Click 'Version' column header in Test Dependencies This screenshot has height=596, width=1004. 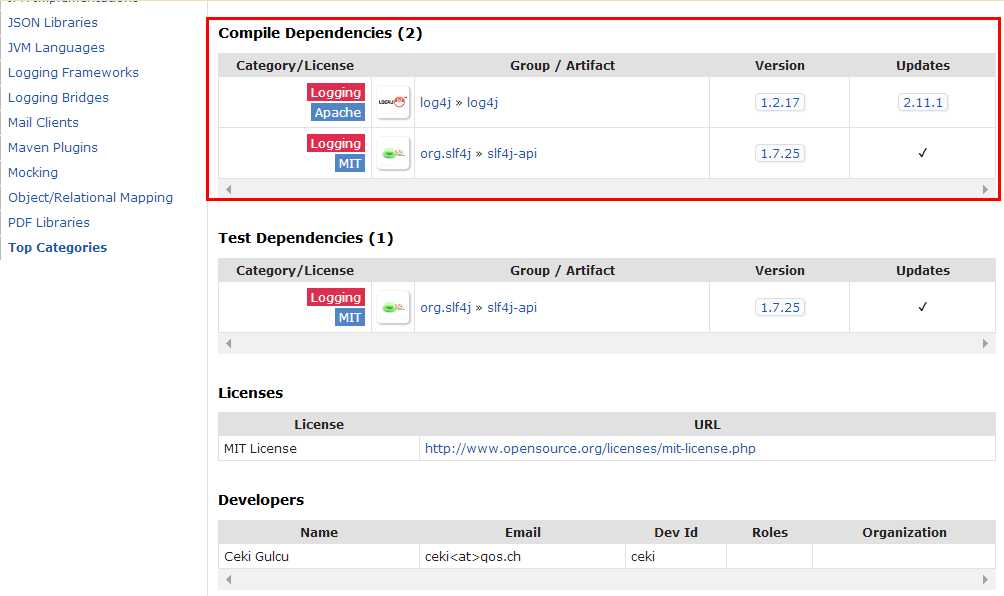point(780,270)
